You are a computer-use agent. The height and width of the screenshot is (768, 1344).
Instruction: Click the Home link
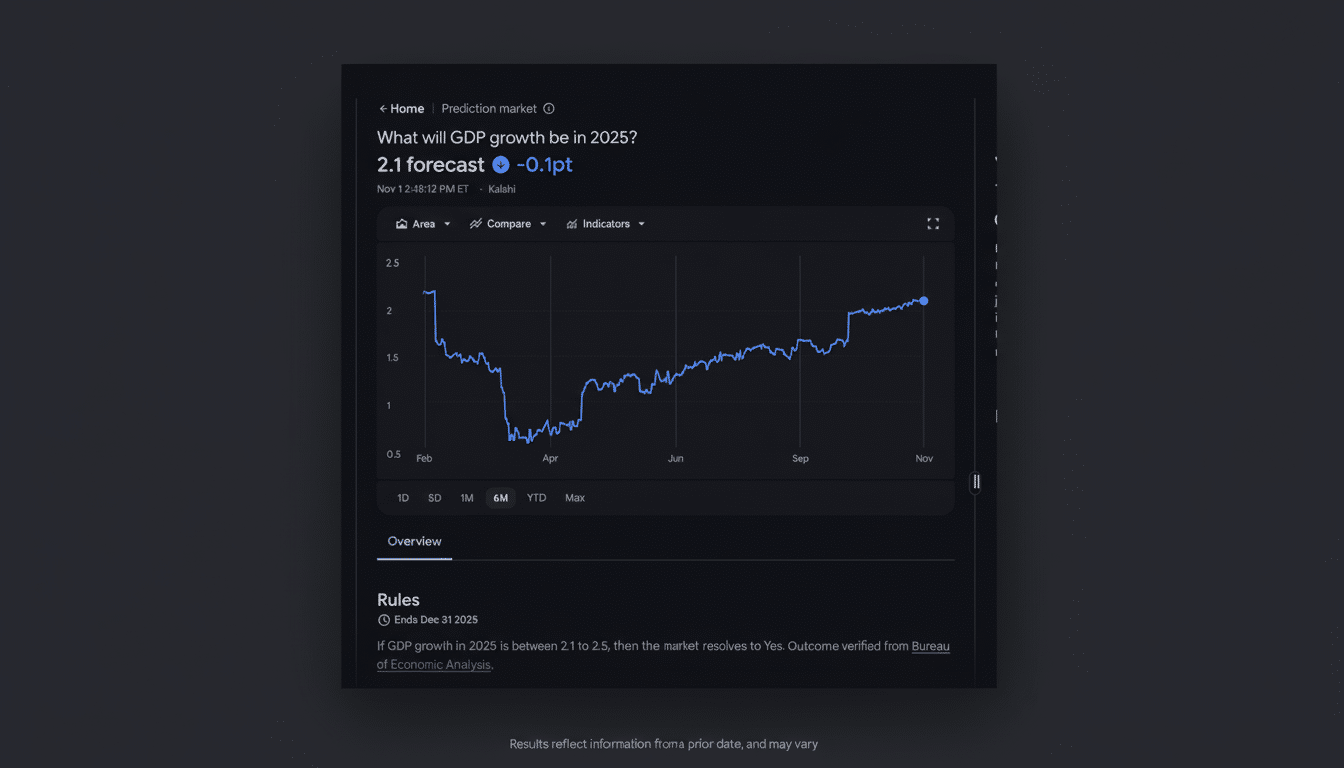[x=405, y=108]
